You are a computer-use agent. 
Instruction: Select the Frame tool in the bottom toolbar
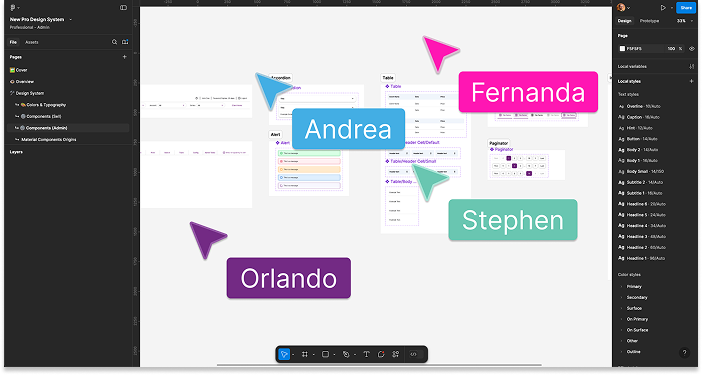click(x=305, y=354)
